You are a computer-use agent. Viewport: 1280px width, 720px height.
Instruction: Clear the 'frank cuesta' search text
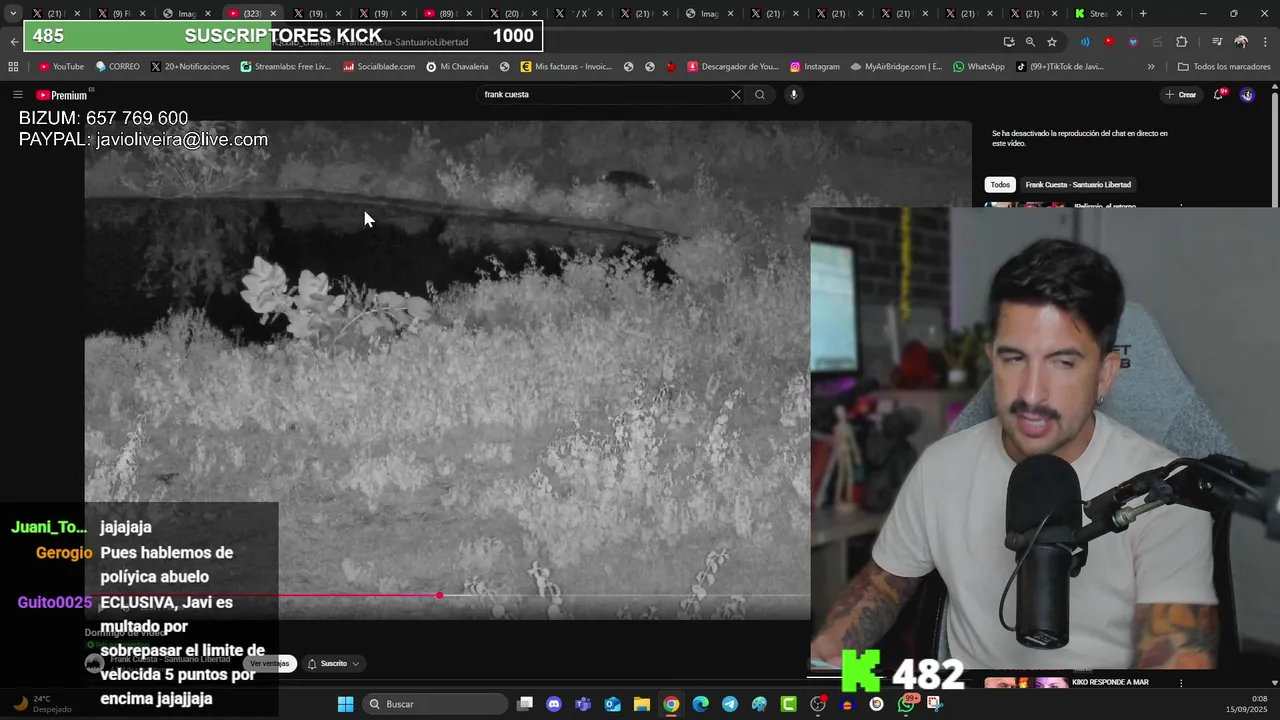pos(736,95)
